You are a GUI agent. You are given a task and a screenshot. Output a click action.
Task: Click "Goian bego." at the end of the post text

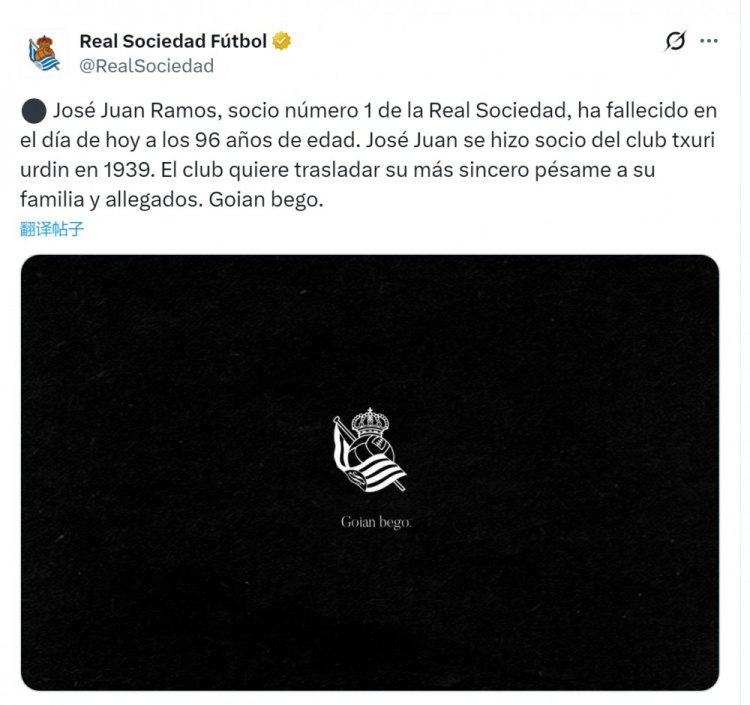pyautogui.click(x=266, y=199)
